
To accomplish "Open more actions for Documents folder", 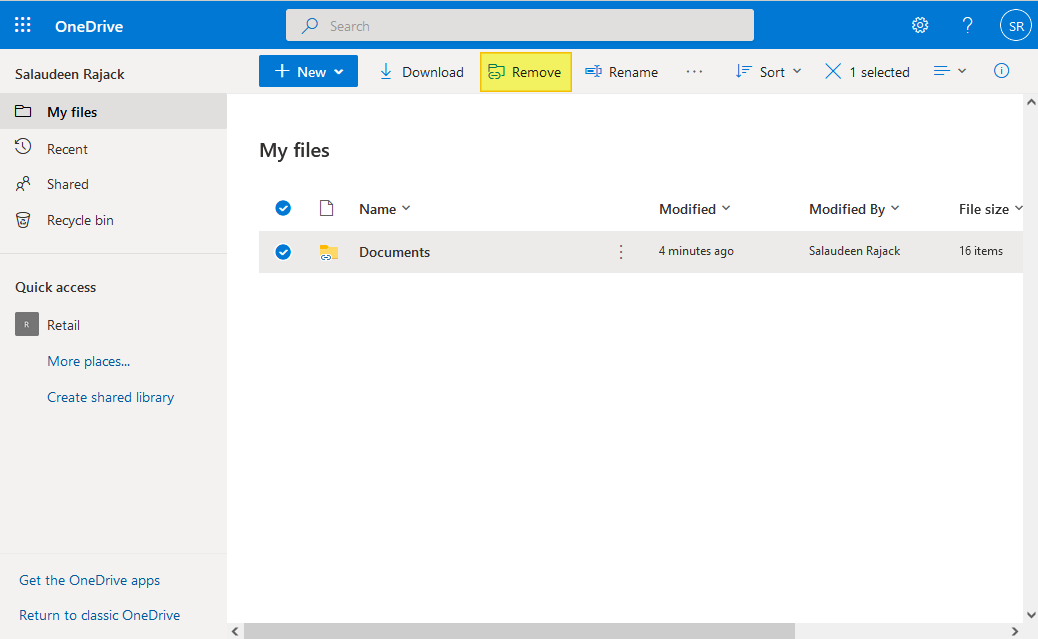I will (x=621, y=251).
